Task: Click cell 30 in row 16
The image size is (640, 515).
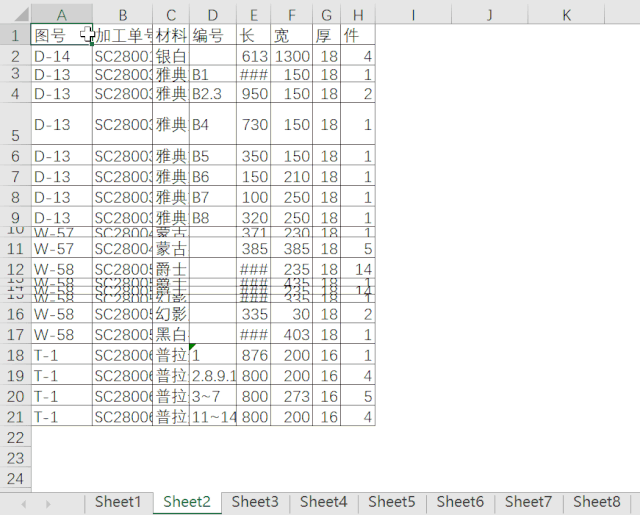Action: click(x=291, y=314)
